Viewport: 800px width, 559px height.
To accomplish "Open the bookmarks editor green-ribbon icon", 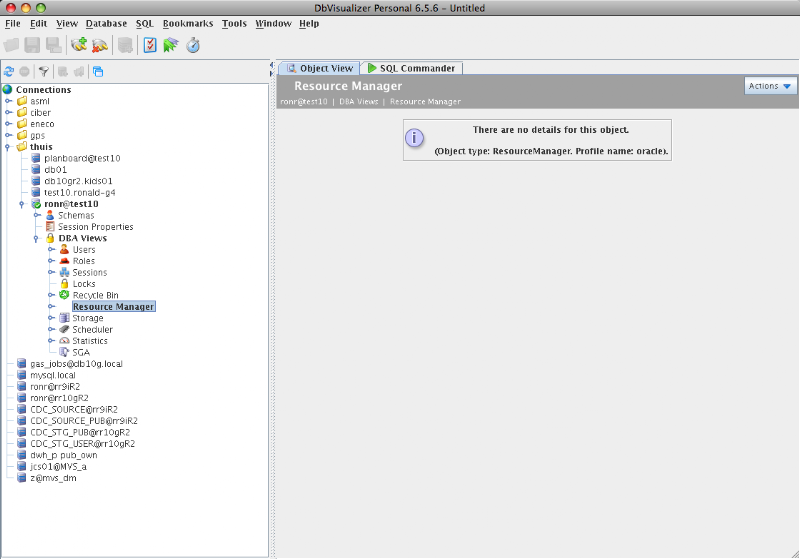I will (x=171, y=45).
